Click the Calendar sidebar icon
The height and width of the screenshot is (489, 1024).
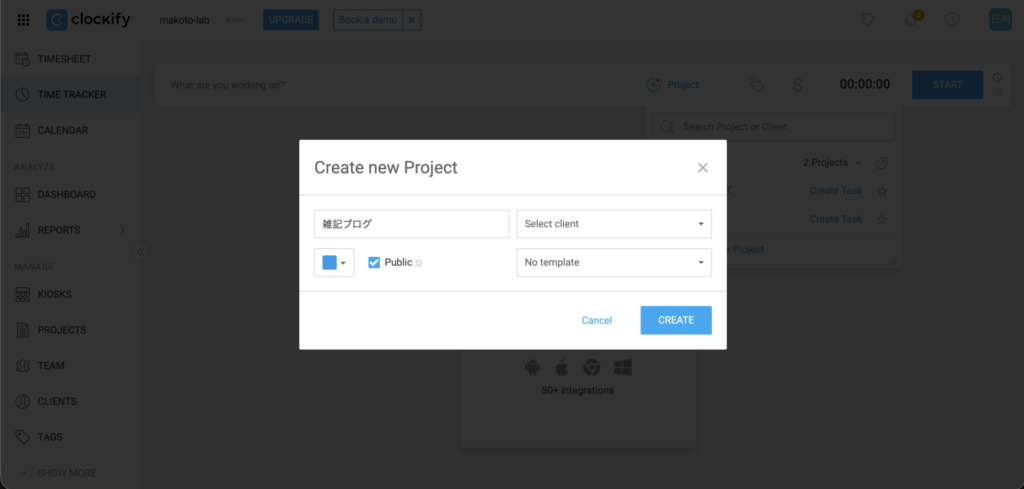click(22, 130)
